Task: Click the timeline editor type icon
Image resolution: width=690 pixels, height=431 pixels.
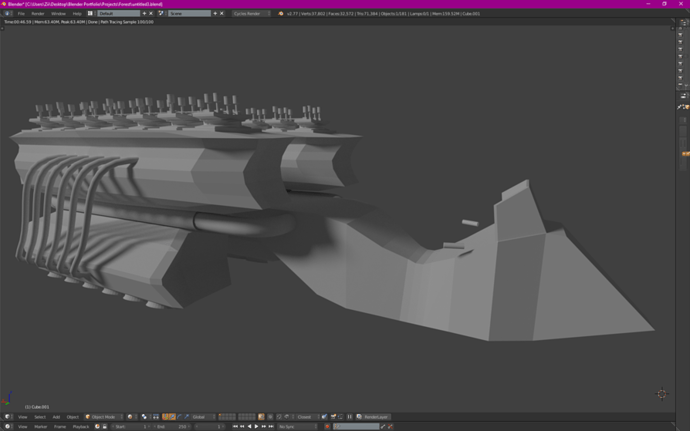Action: click(x=7, y=427)
